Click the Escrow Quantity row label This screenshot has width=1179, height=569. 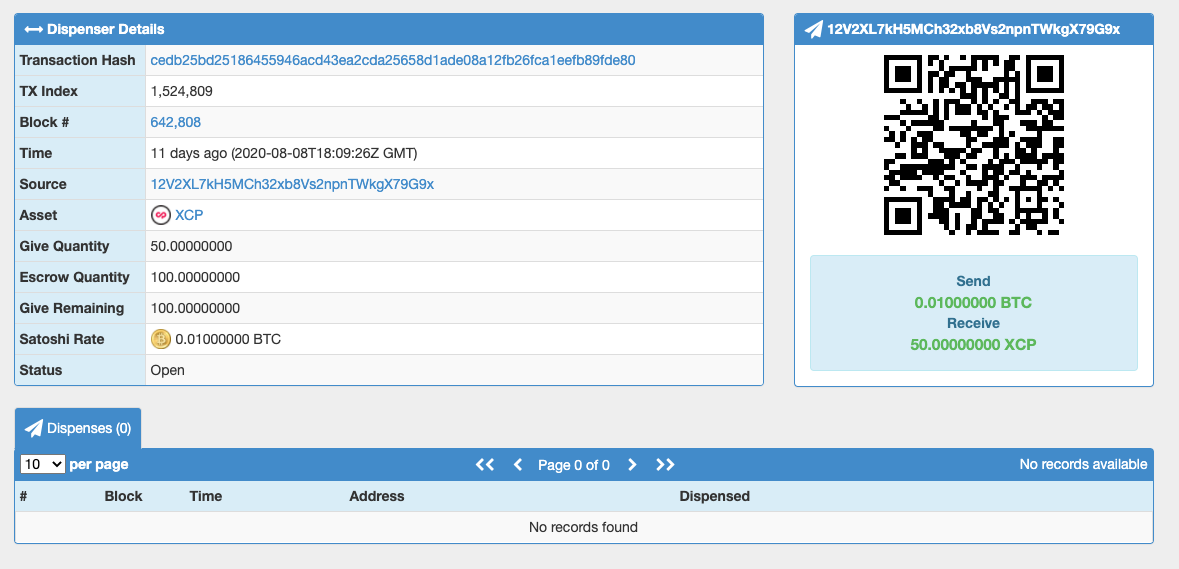coord(74,277)
